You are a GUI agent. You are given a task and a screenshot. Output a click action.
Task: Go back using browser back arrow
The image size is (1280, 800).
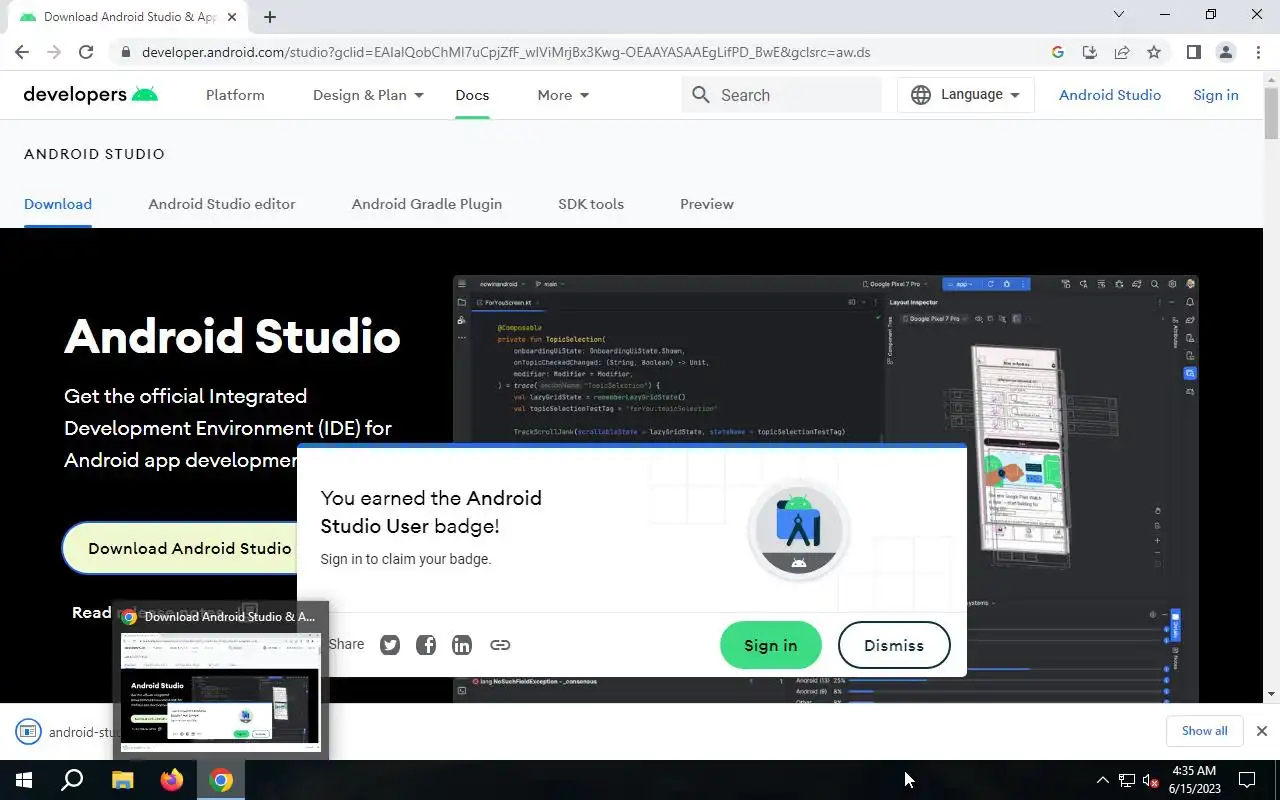pyautogui.click(x=22, y=52)
